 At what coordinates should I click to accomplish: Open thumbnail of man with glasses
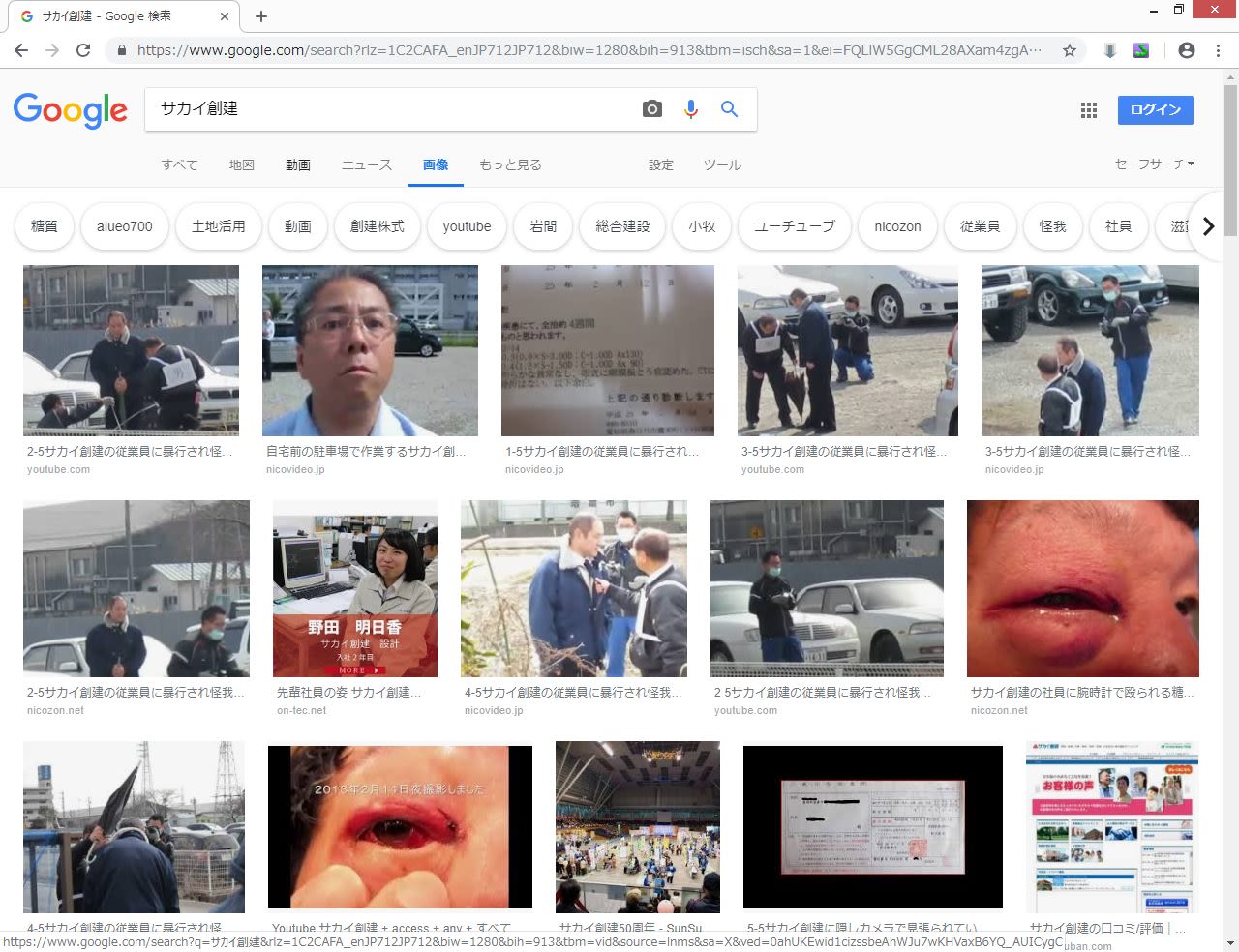pos(370,350)
